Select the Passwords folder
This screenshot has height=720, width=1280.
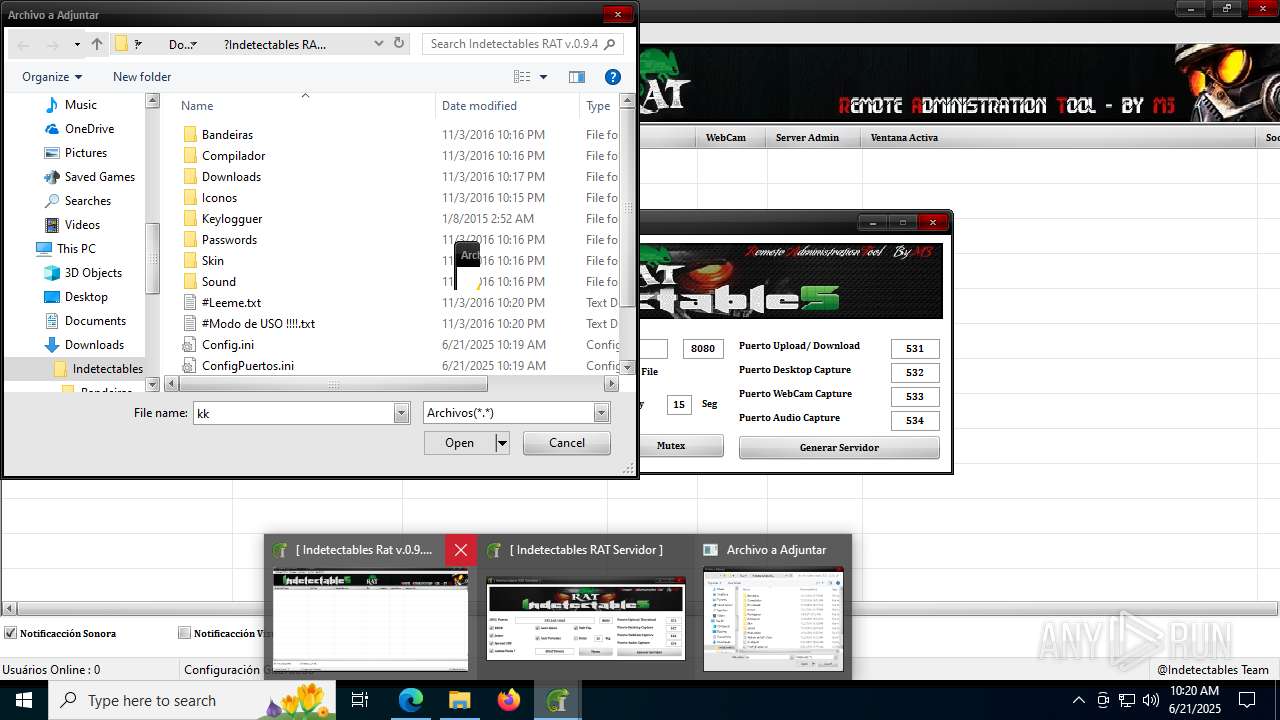[x=229, y=239]
